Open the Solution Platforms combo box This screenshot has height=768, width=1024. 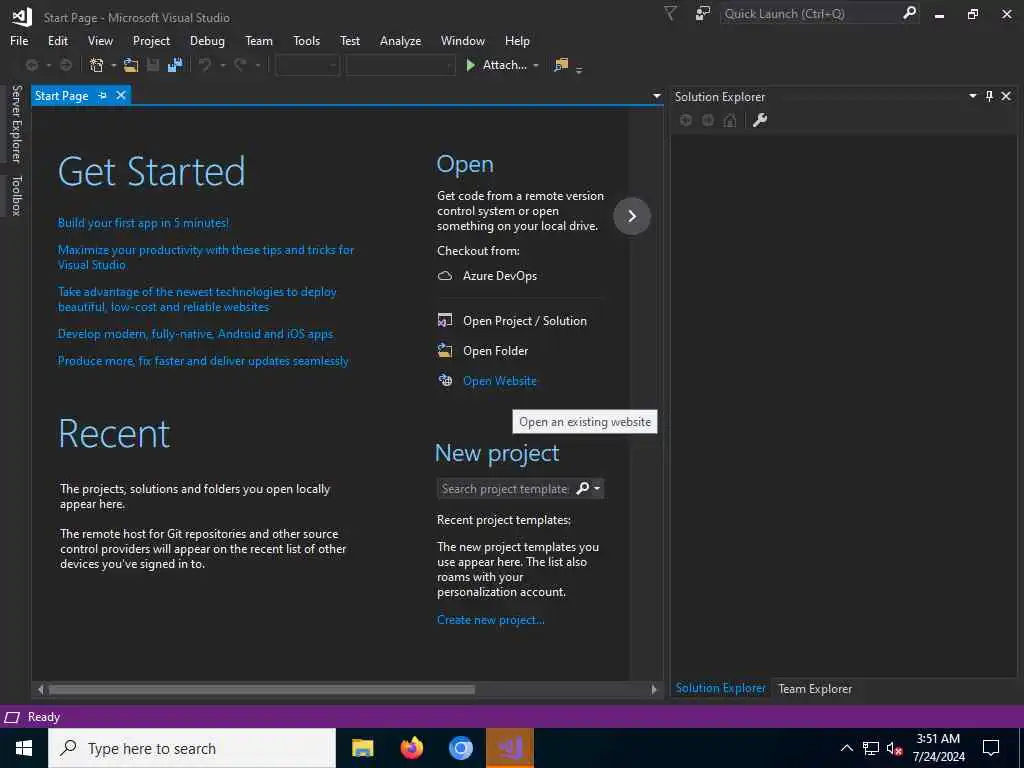[x=400, y=65]
